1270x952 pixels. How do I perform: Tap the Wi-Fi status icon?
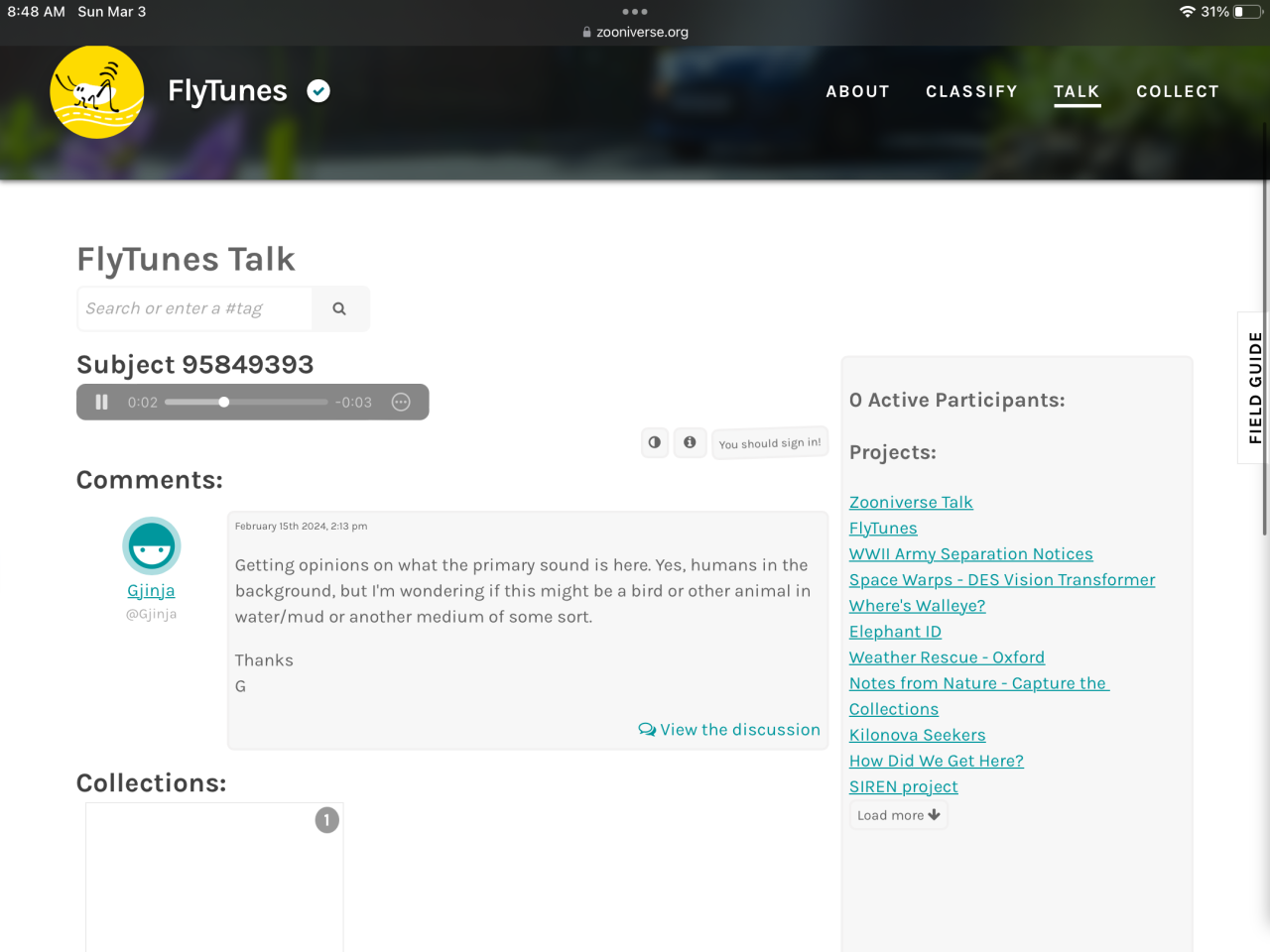pyautogui.click(x=1187, y=12)
